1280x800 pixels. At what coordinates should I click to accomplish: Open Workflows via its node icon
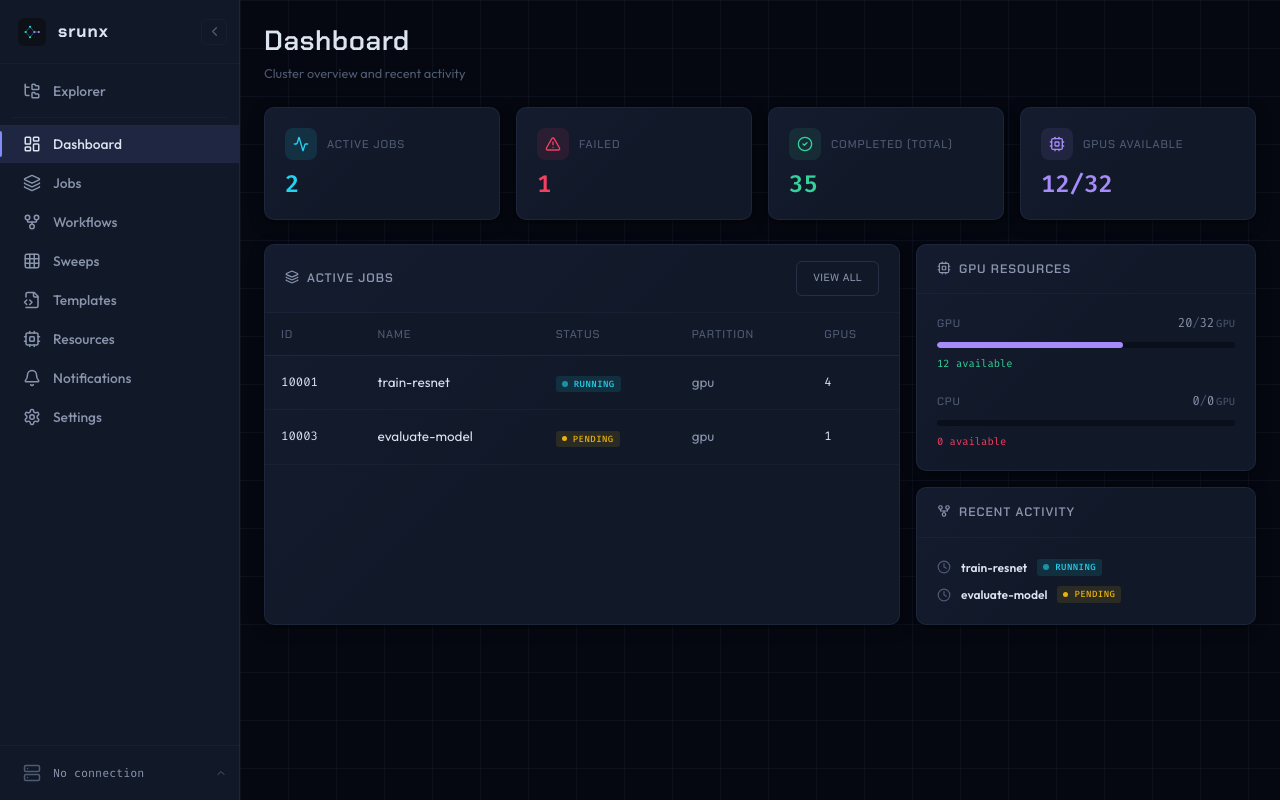click(x=32, y=222)
